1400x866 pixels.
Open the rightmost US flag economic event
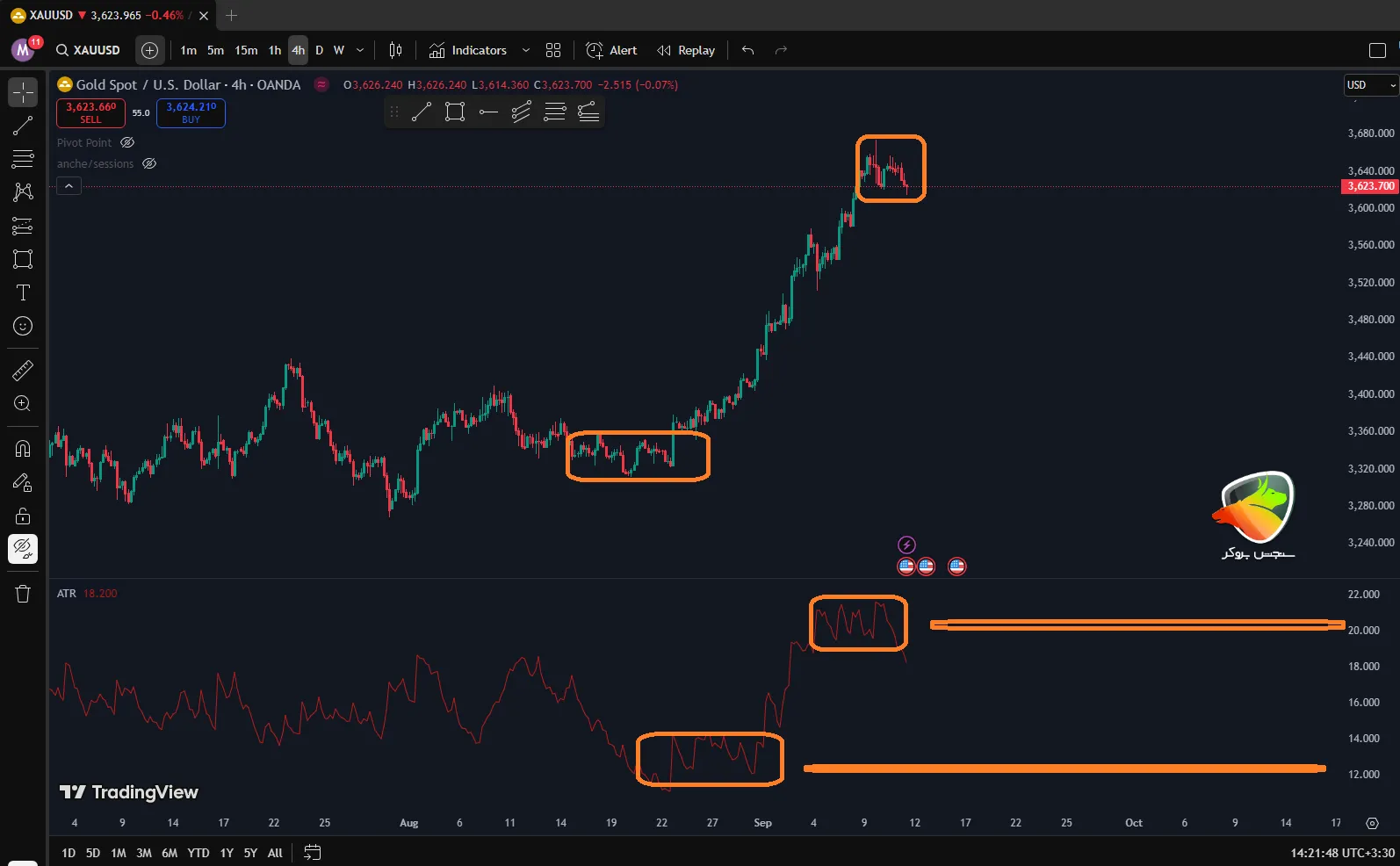(x=957, y=567)
